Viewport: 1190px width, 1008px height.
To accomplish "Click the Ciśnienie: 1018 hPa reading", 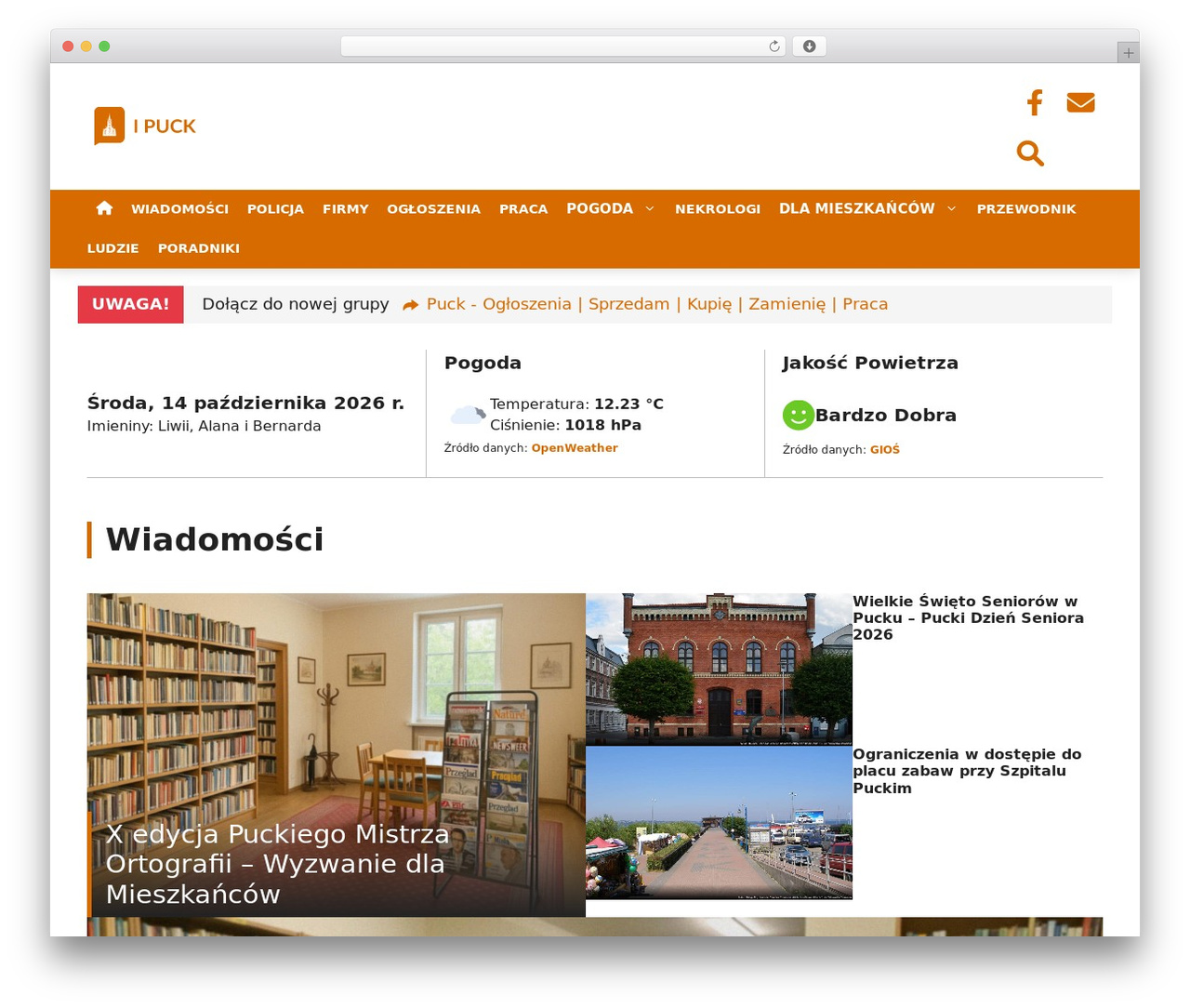I will [x=565, y=425].
